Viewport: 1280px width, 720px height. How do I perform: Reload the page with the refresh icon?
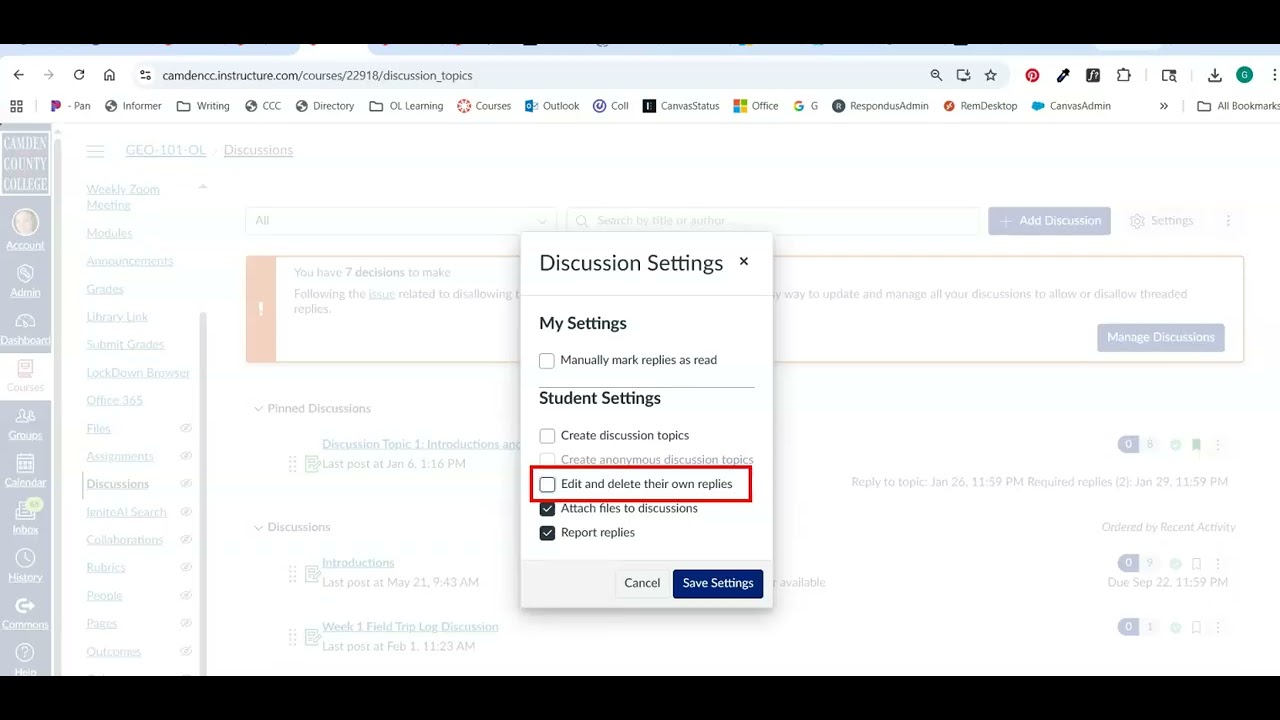pos(79,75)
